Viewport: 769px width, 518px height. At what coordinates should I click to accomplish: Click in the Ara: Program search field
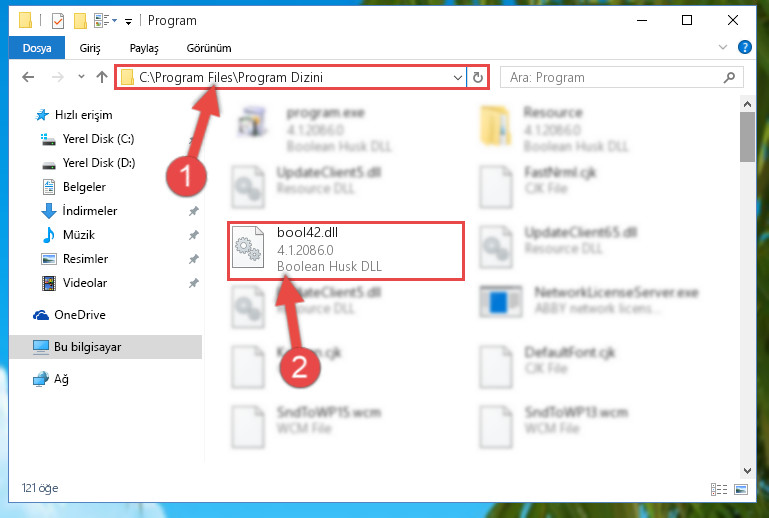613,78
